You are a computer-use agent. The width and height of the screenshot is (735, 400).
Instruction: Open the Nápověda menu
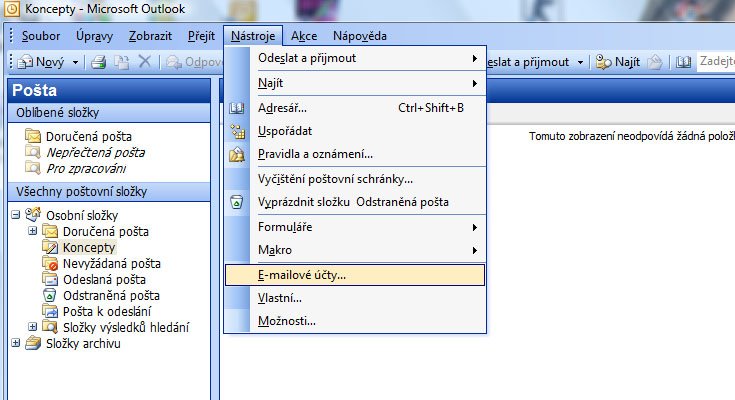pyautogui.click(x=360, y=36)
